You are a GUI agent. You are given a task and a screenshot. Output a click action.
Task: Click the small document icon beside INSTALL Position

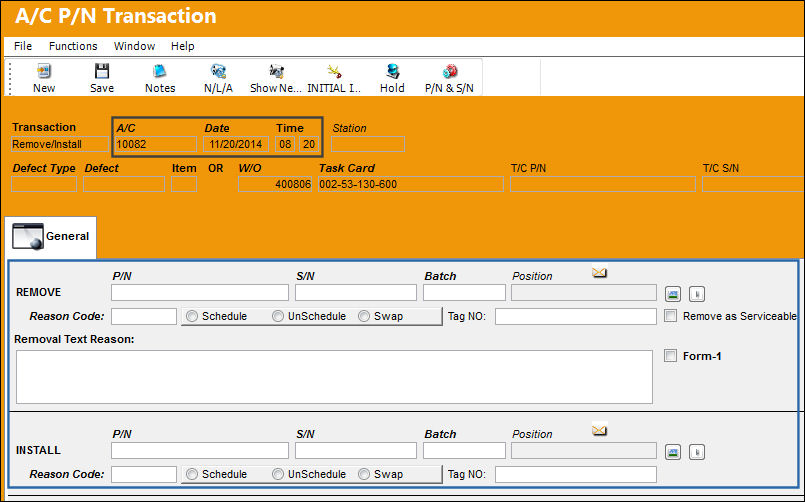697,452
